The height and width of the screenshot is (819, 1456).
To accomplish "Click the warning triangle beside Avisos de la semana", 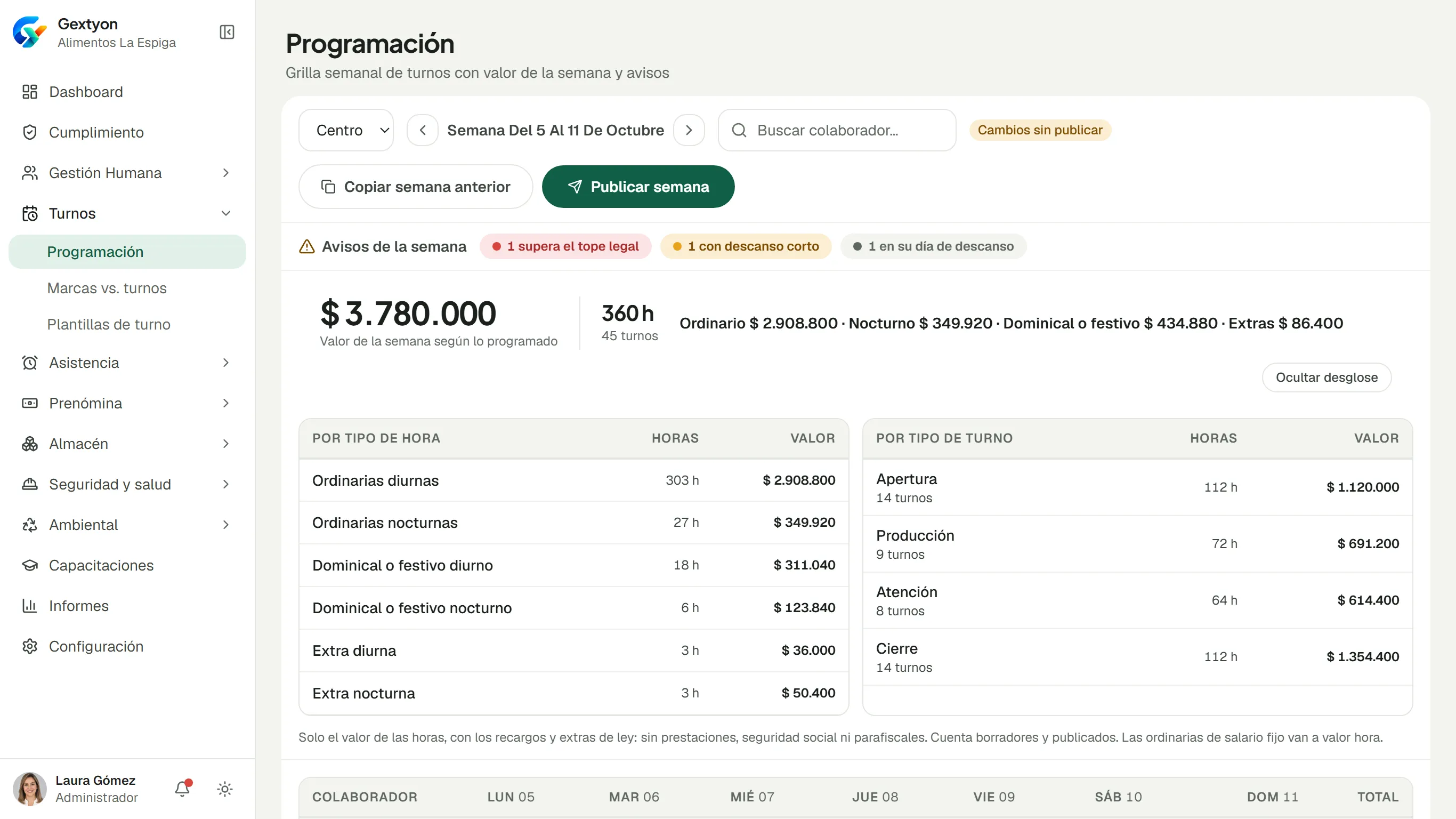I will 306,246.
